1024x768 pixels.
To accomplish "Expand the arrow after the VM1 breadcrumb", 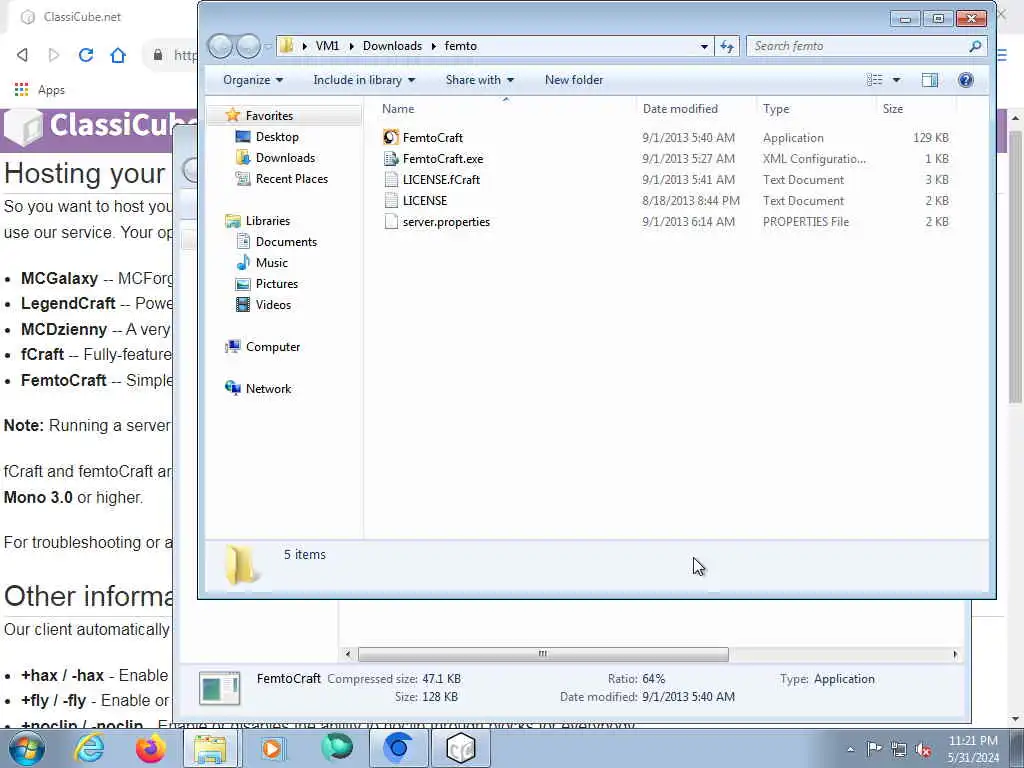I will coord(351,46).
